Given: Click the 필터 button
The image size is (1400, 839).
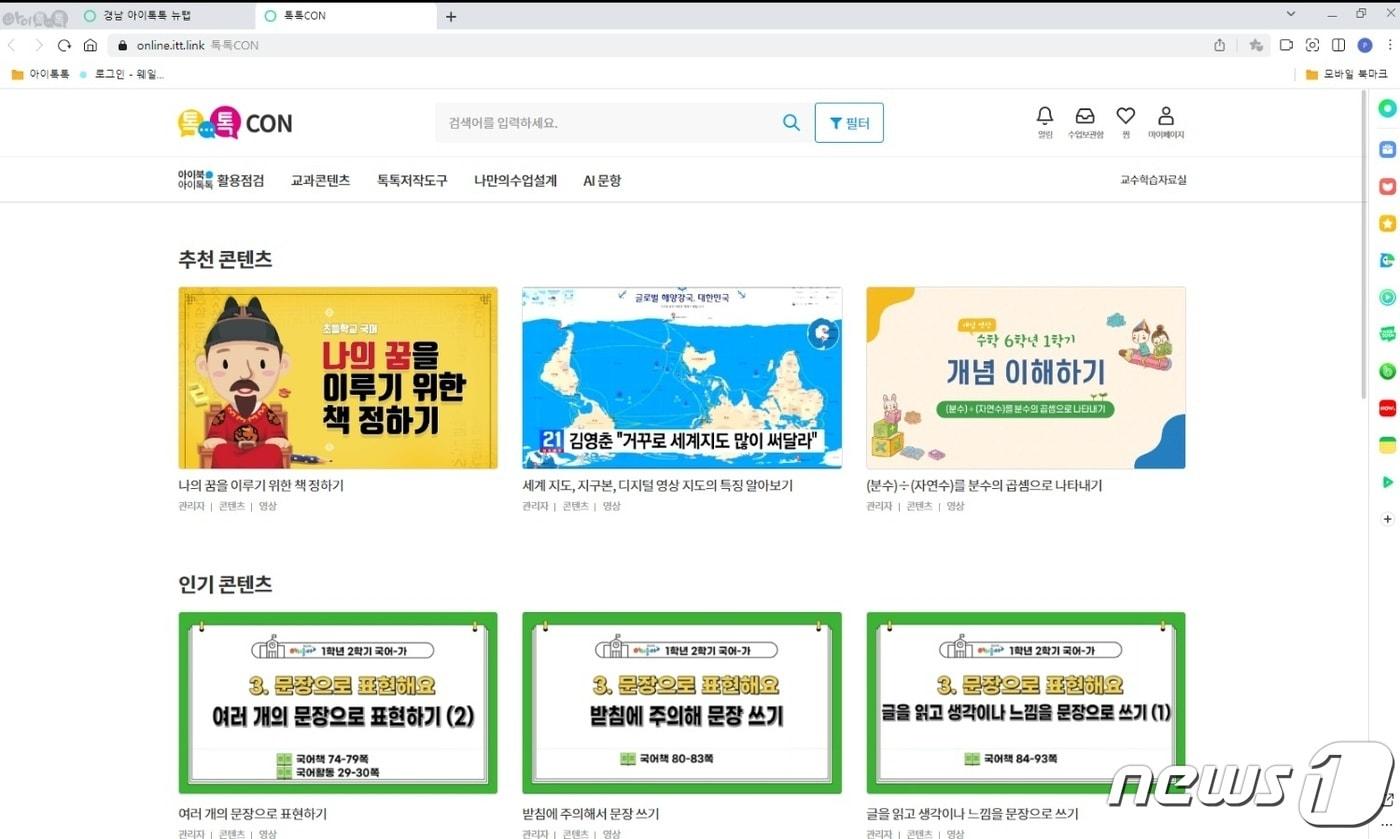Looking at the screenshot, I should tap(849, 122).
